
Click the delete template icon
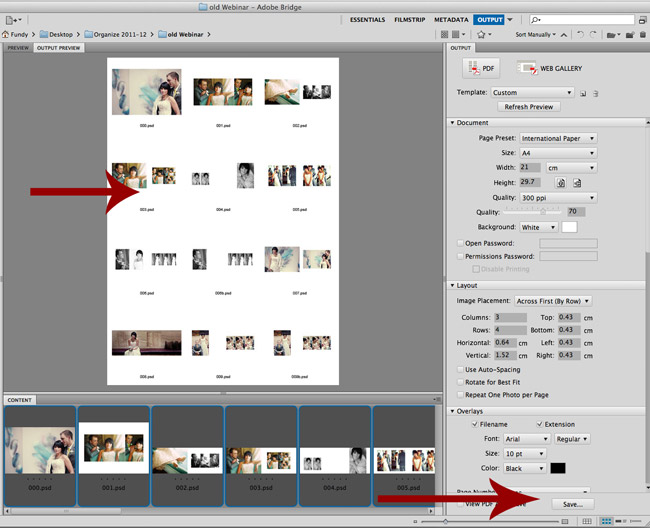[596, 94]
